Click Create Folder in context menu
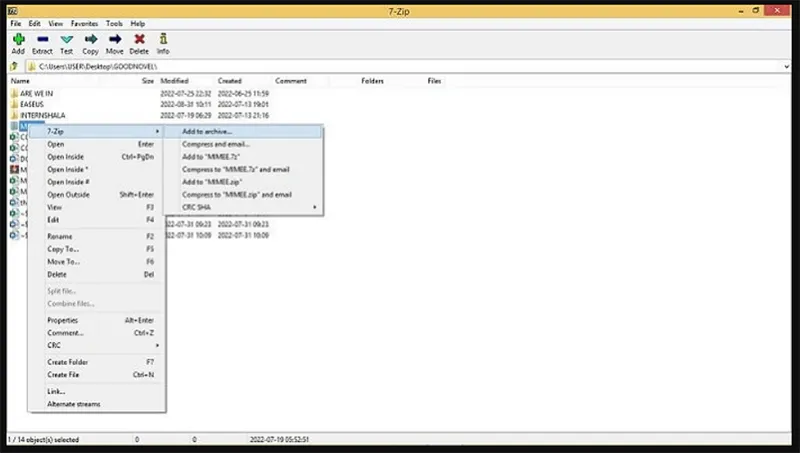The height and width of the screenshot is (453, 800). (97, 362)
